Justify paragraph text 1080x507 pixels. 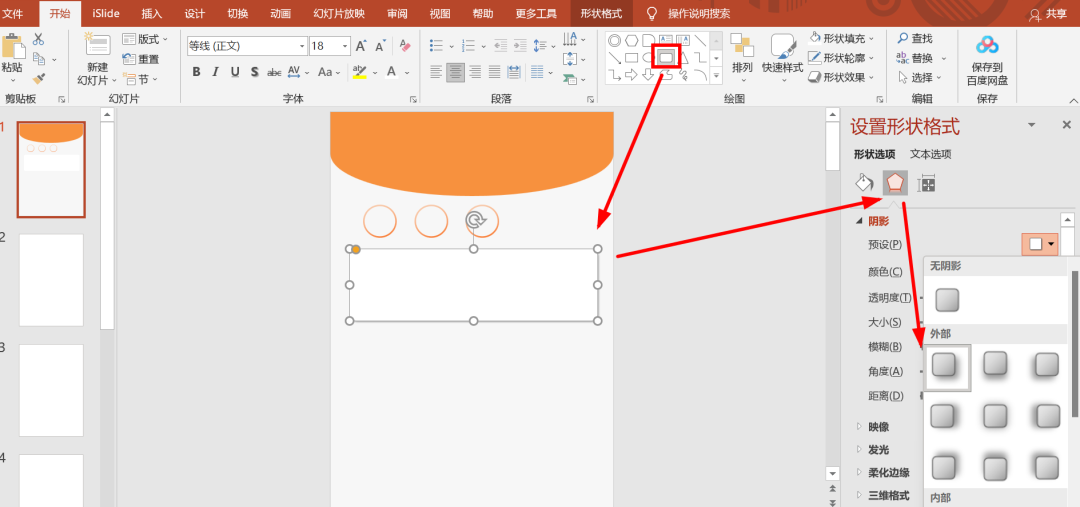[x=495, y=72]
